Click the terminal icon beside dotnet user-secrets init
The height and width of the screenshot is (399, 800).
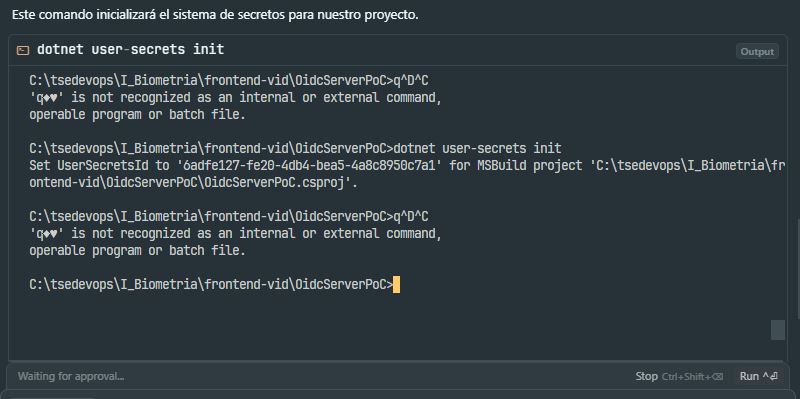pos(23,50)
